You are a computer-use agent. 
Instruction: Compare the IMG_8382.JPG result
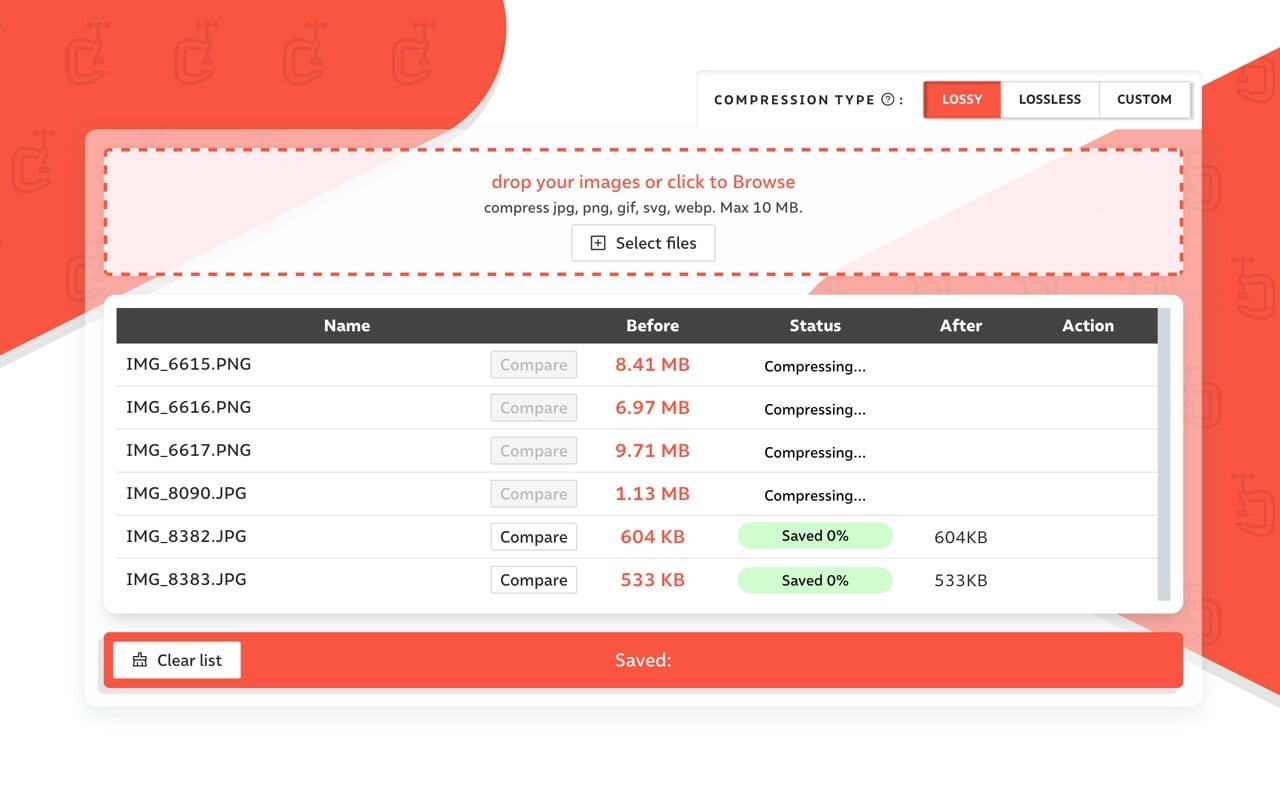click(534, 537)
